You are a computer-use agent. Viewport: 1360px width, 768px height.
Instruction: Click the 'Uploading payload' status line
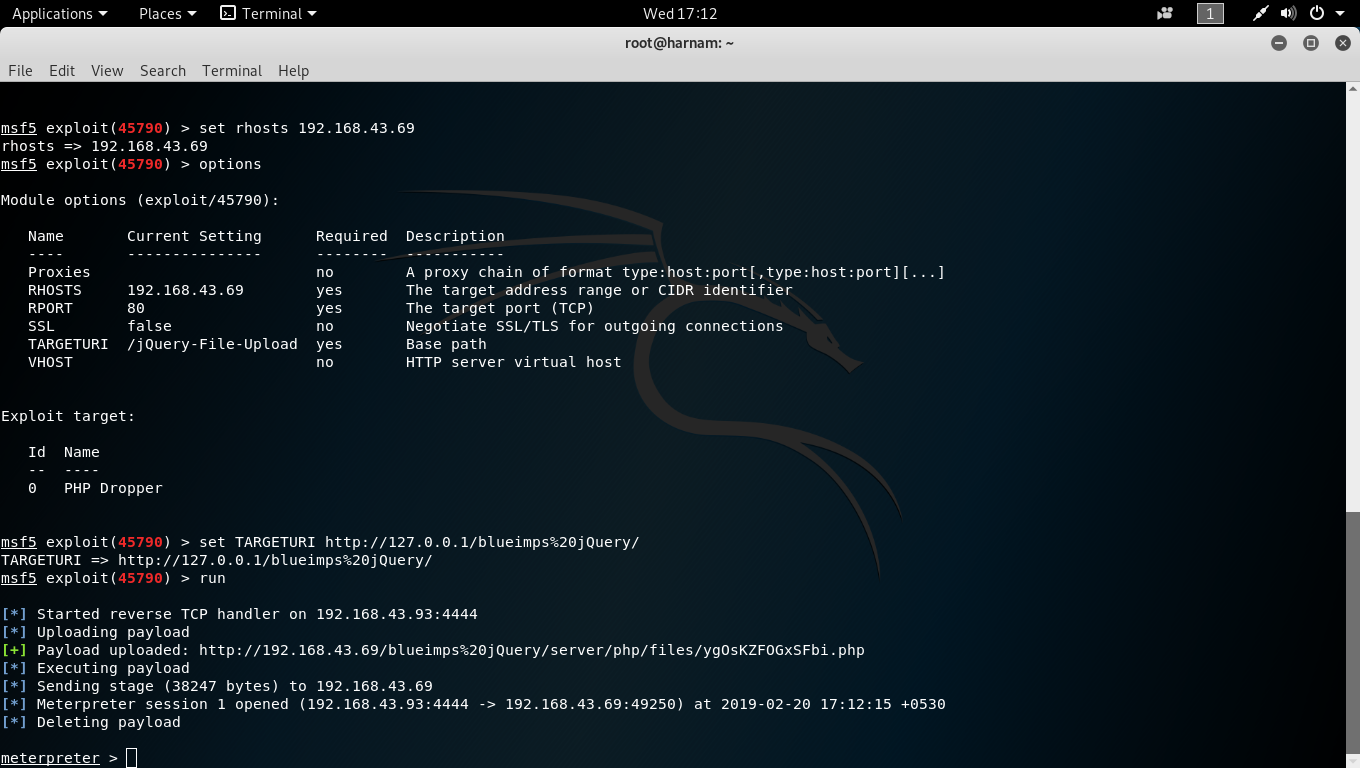coord(95,632)
